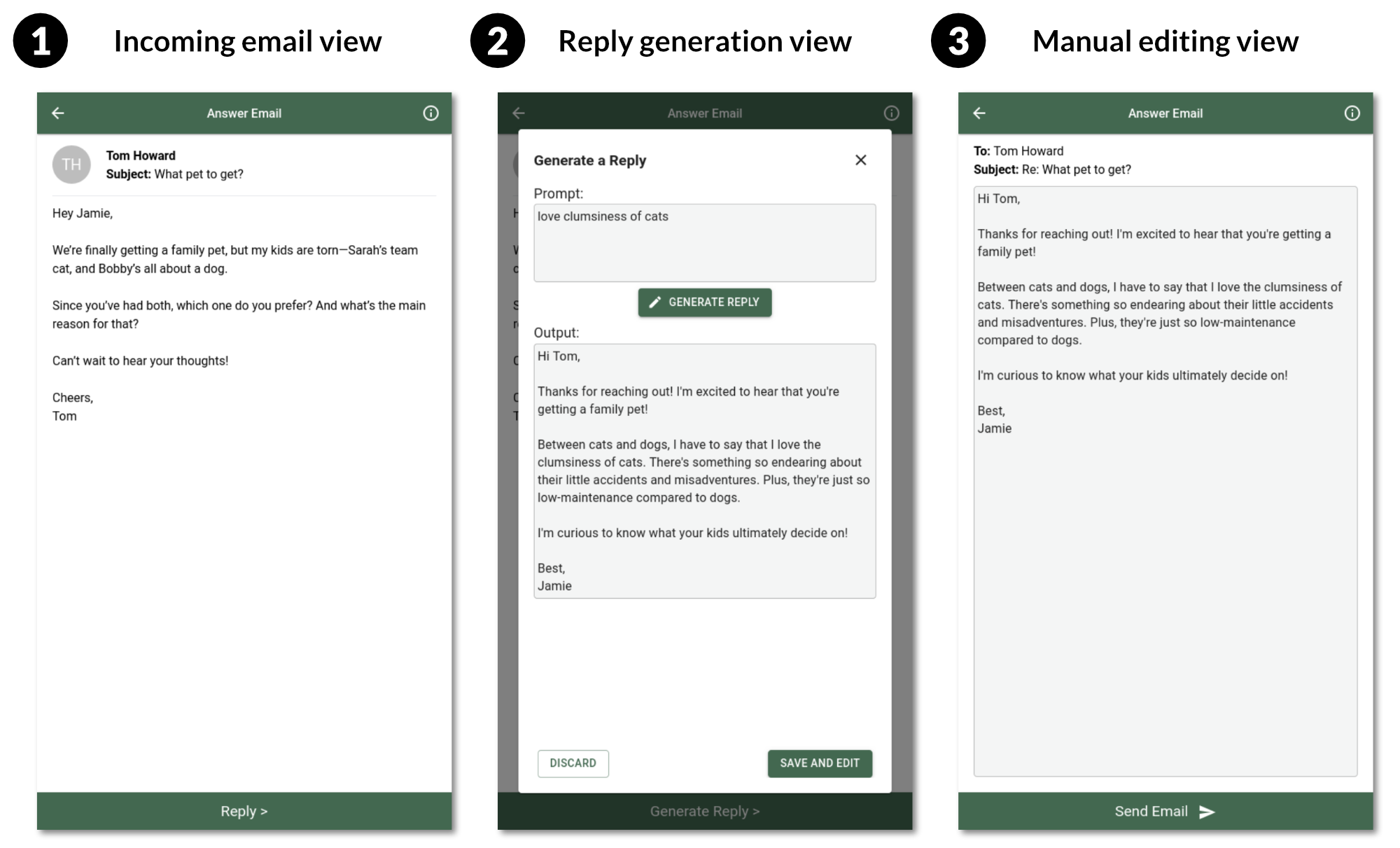Click dimmed info icon behind reply dialog
1400x848 pixels.
coord(891,113)
